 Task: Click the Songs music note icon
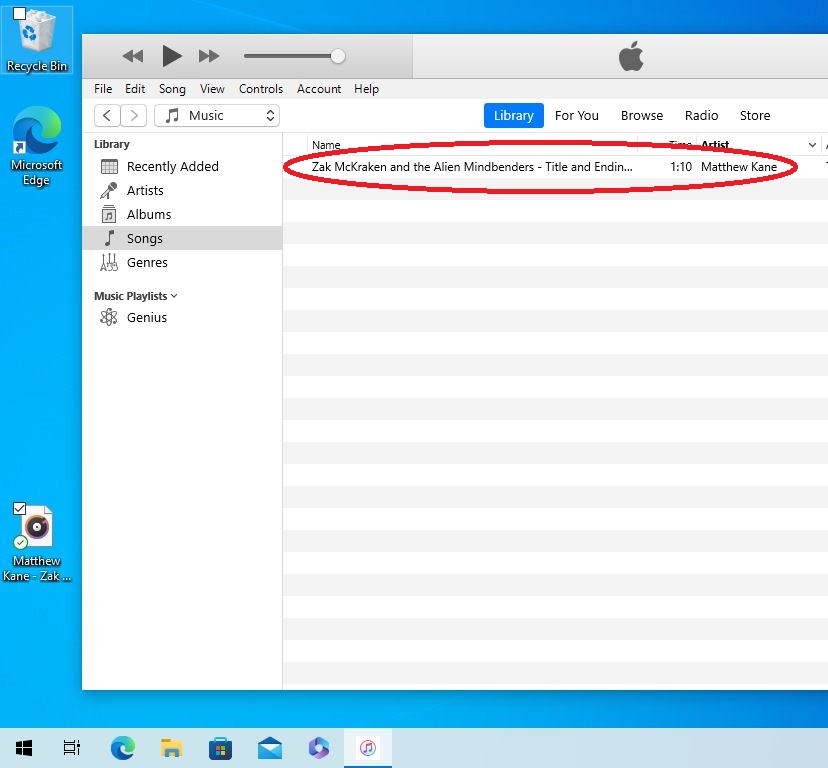click(109, 238)
